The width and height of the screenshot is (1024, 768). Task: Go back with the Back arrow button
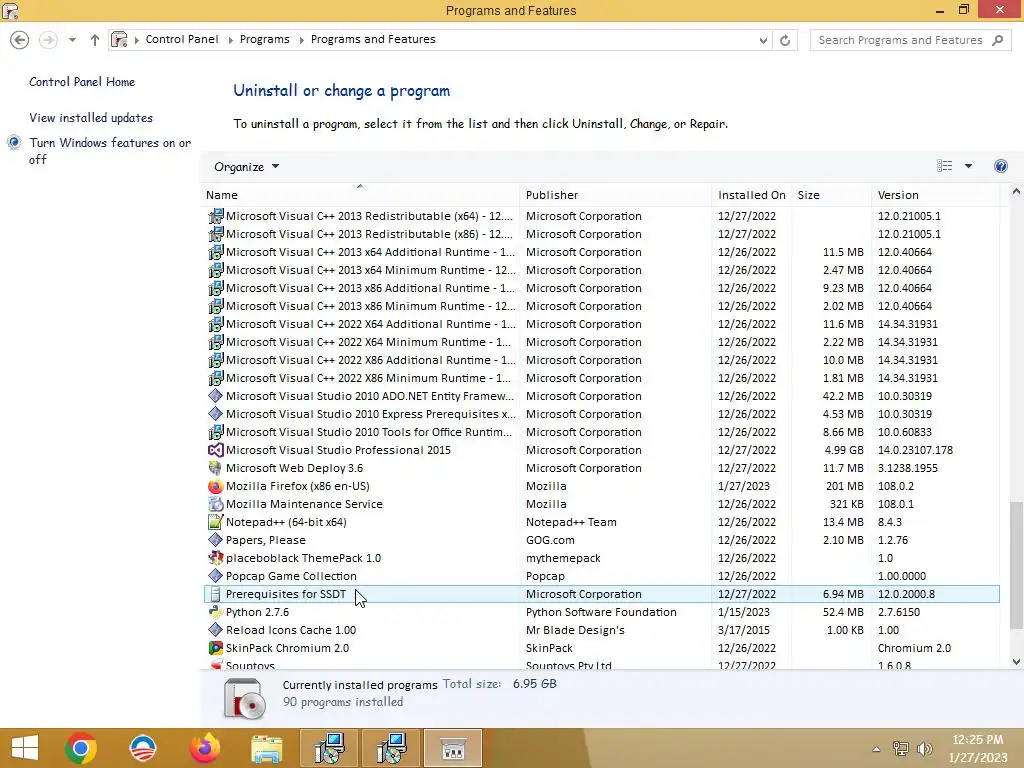pos(20,40)
